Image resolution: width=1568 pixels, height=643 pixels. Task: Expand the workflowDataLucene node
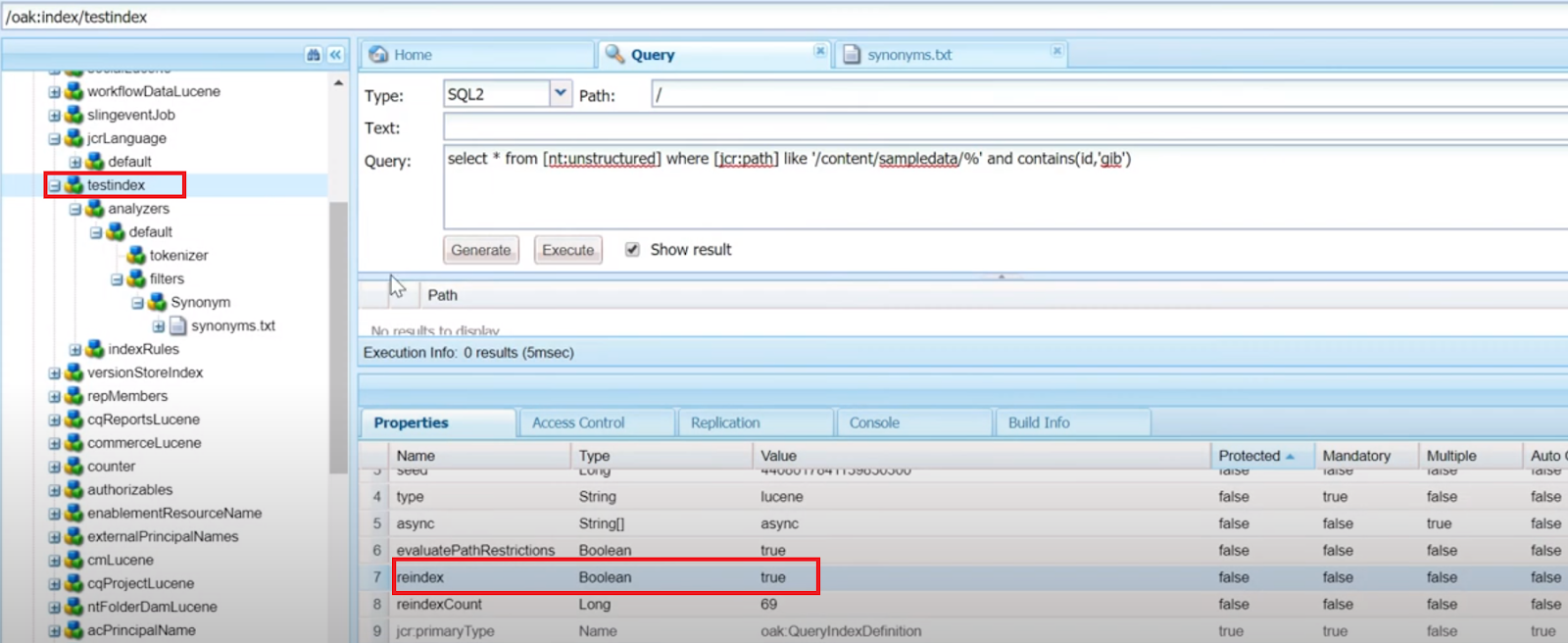click(55, 91)
